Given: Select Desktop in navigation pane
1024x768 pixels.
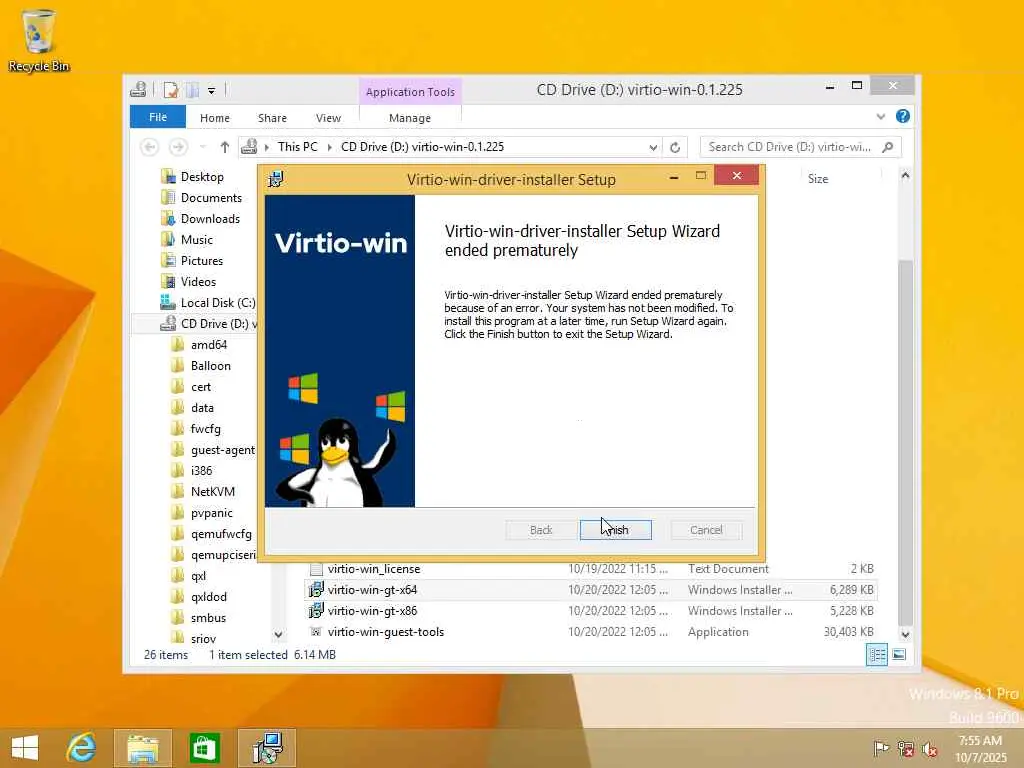Looking at the screenshot, I should point(202,176).
